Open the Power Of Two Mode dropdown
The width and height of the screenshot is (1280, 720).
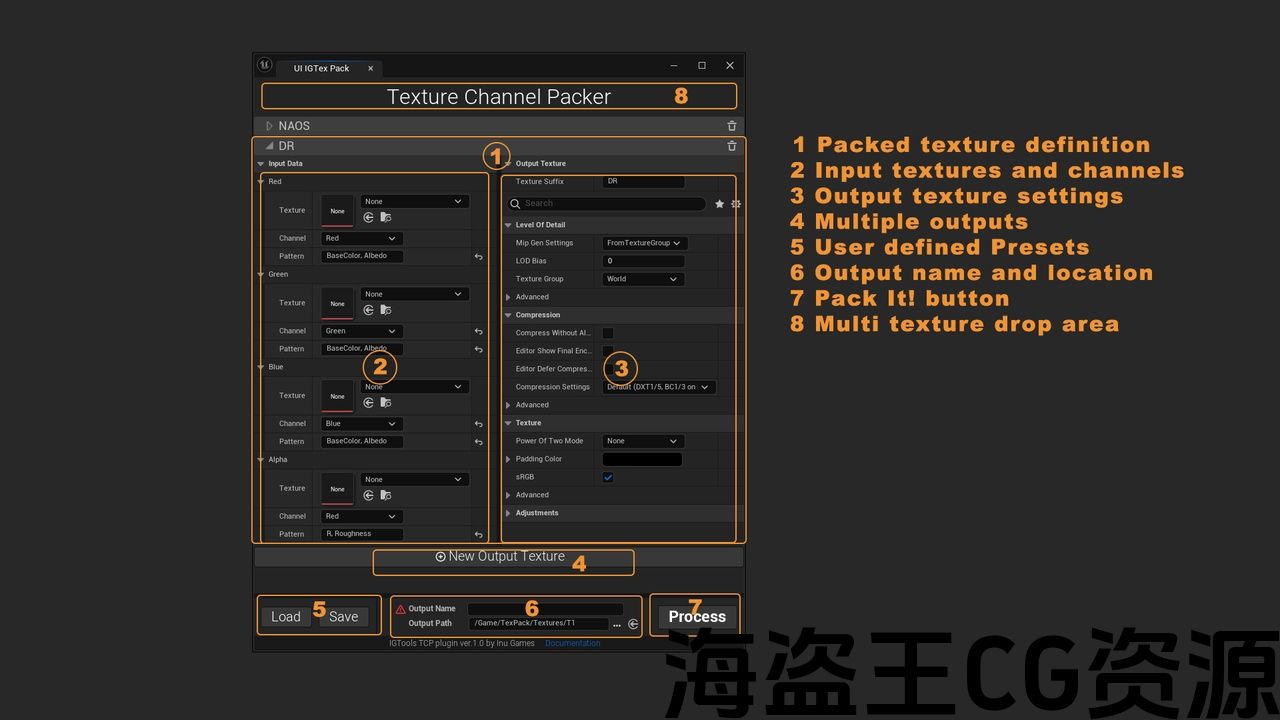644,441
